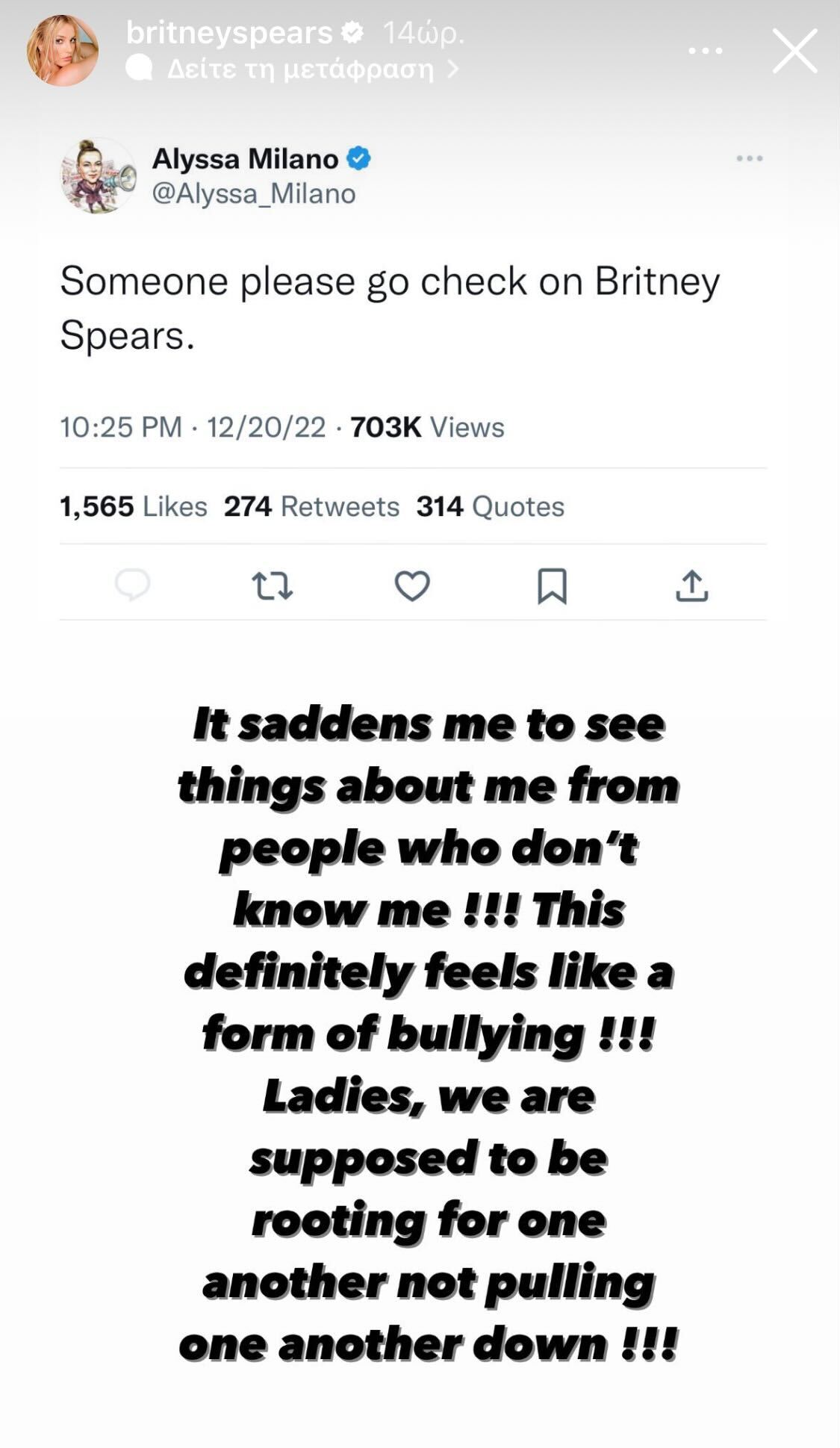Open the 314 Quotes list
The width and height of the screenshot is (840, 1448).
(490, 506)
